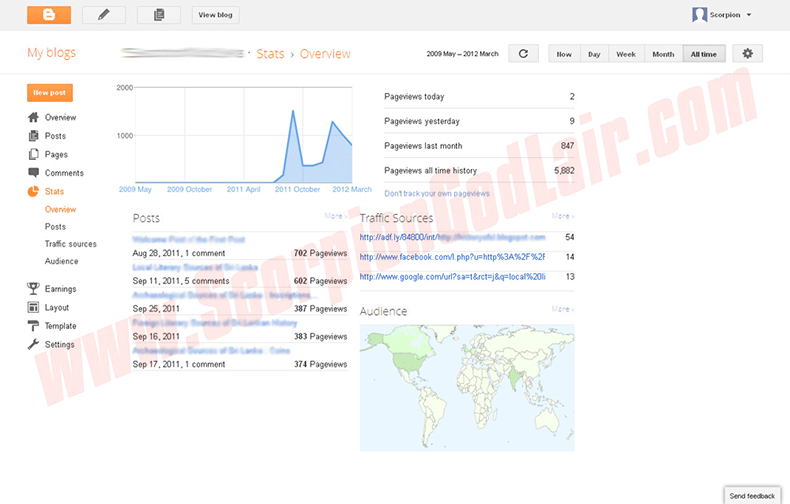Select the Day time range

[x=595, y=54]
